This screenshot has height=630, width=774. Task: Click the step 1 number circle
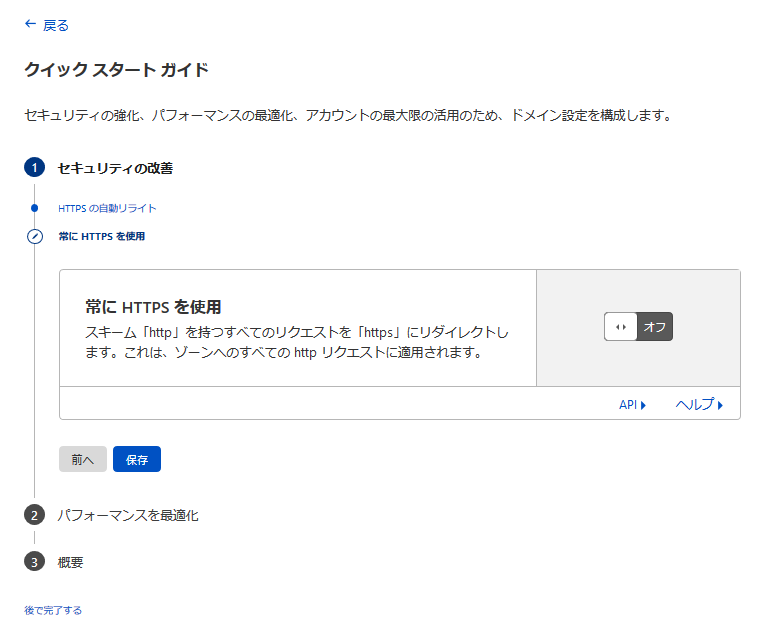point(35,168)
